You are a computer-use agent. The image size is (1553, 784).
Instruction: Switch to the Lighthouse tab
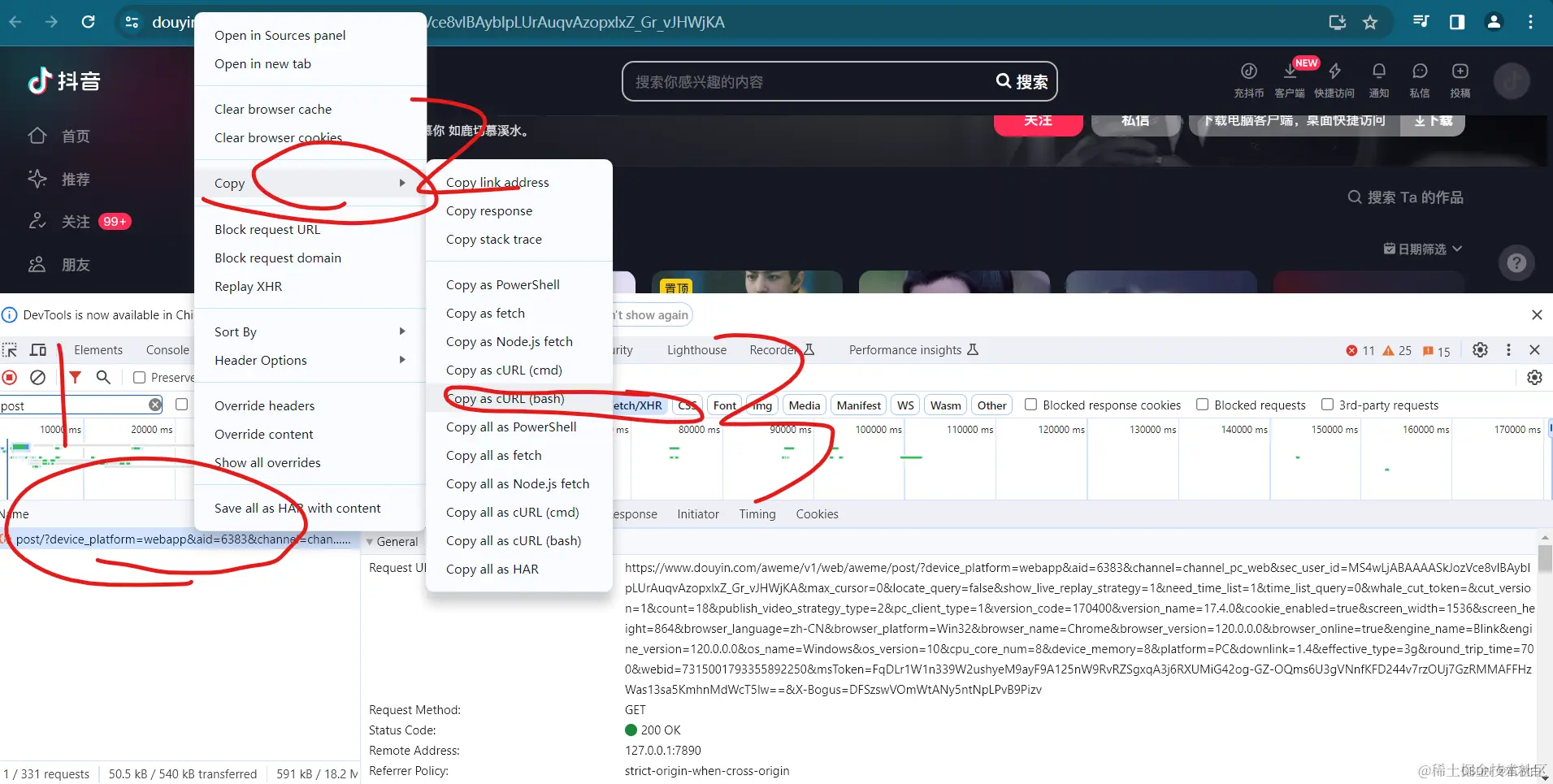tap(696, 349)
